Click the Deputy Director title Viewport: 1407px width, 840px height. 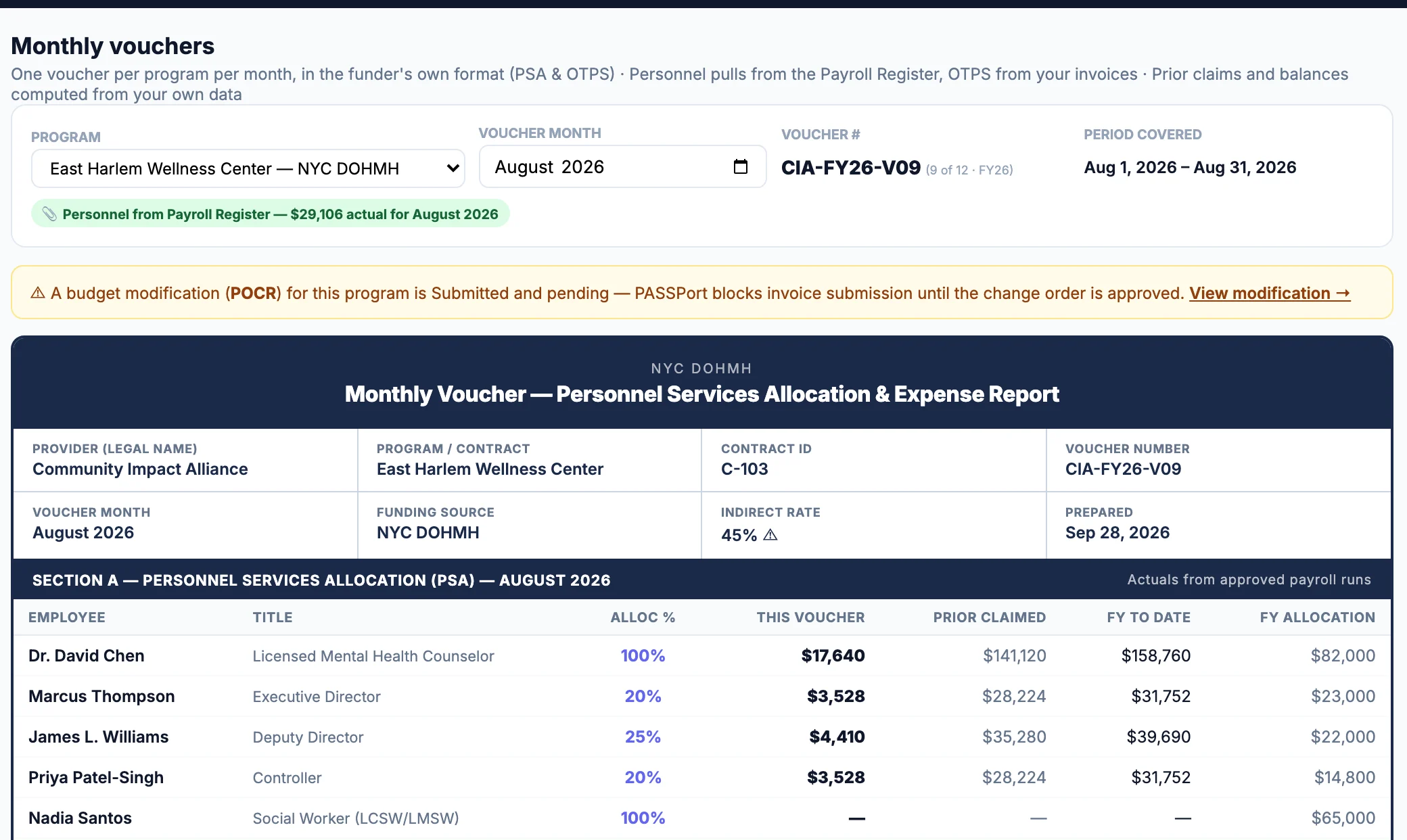(308, 737)
